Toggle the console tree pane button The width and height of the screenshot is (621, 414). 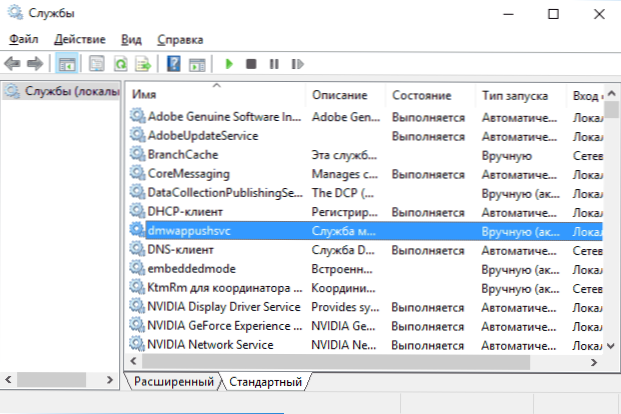[x=67, y=64]
